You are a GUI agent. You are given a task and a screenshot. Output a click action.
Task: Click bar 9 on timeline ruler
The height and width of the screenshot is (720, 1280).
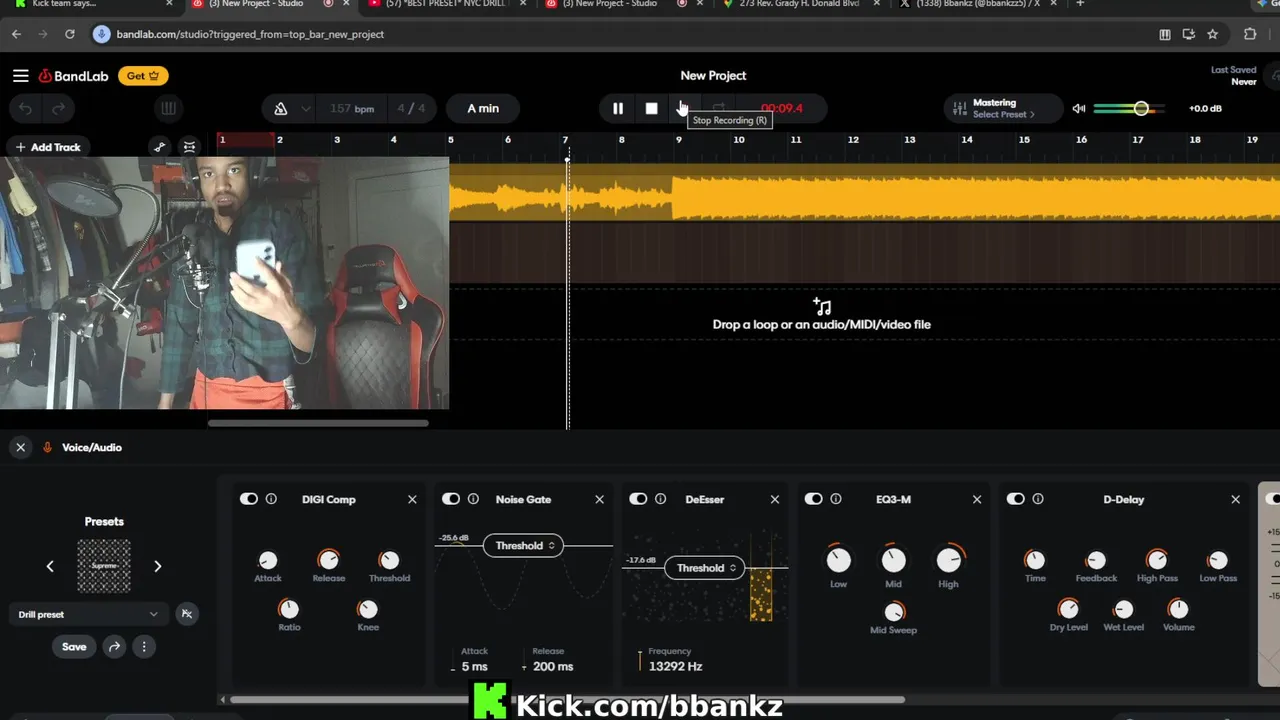click(x=679, y=140)
